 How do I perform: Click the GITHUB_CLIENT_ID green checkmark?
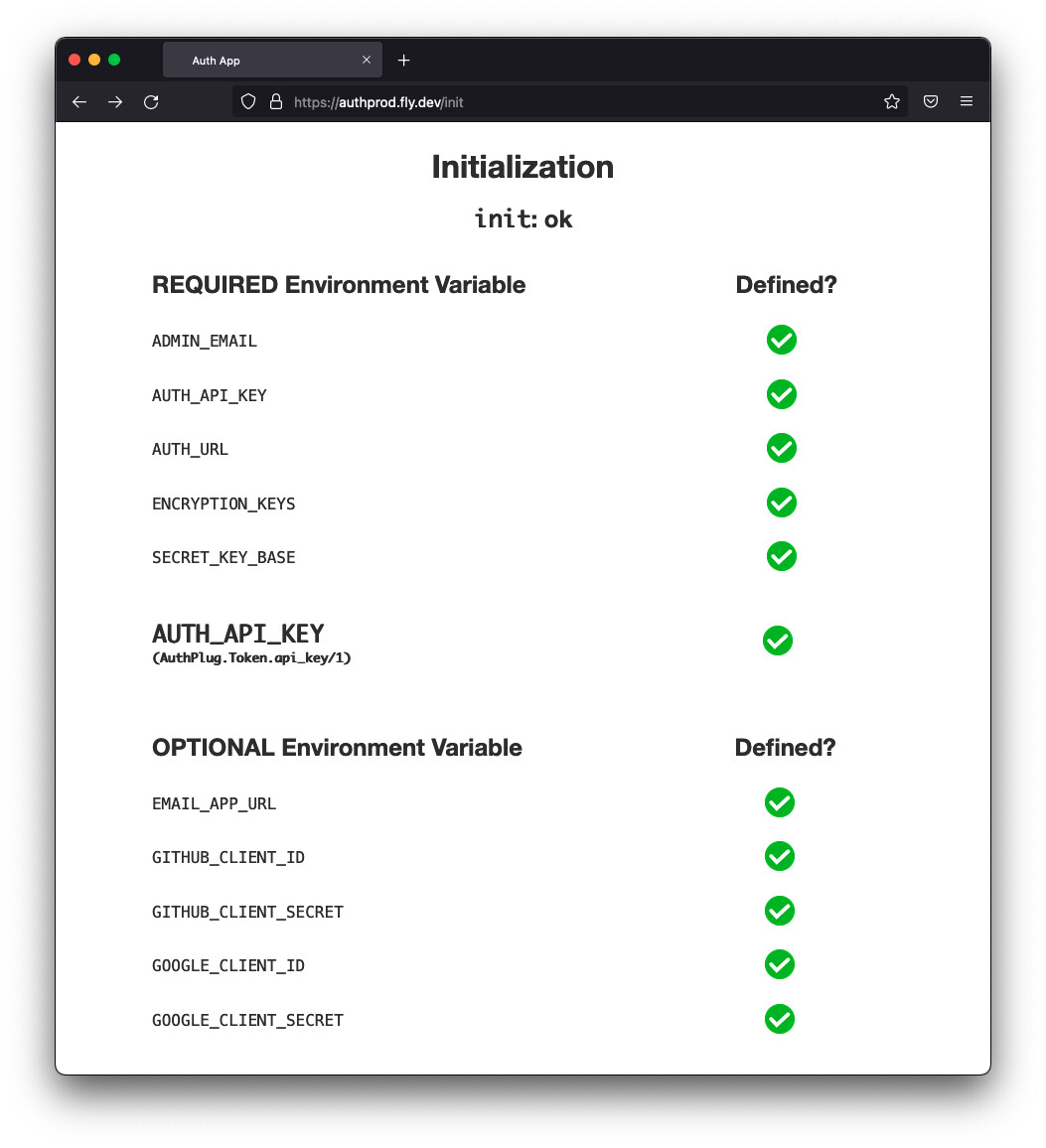tap(780, 856)
